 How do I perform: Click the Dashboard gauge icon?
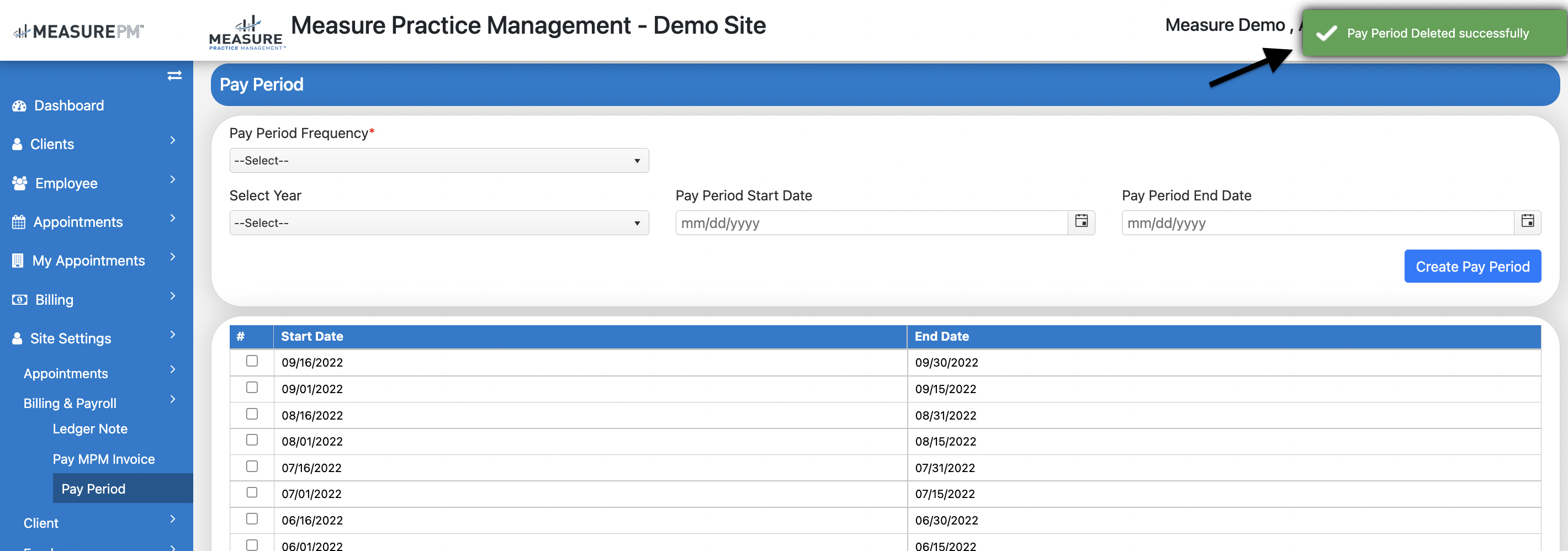[x=19, y=106]
